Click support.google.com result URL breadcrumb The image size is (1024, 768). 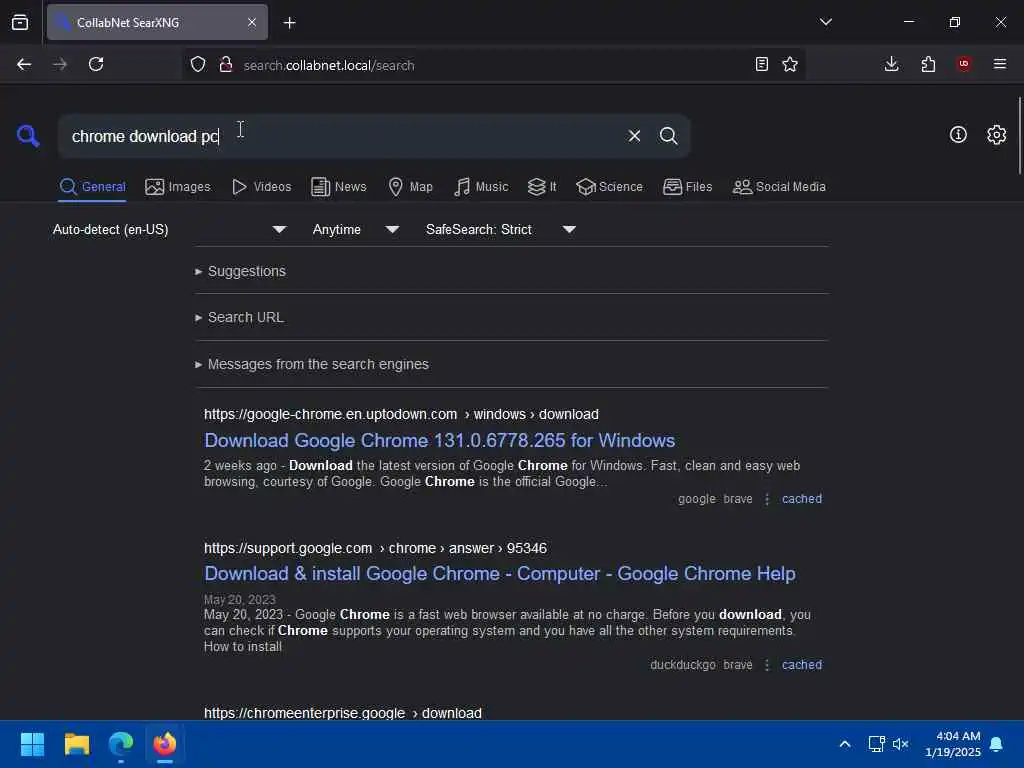pyautogui.click(x=376, y=548)
